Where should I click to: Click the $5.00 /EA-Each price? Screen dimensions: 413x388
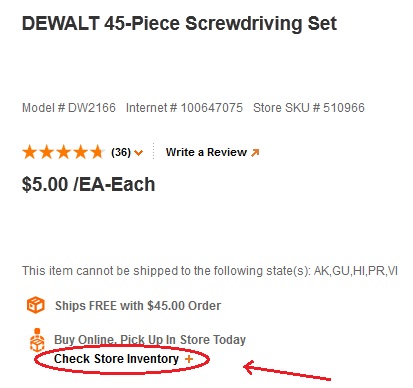89,184
